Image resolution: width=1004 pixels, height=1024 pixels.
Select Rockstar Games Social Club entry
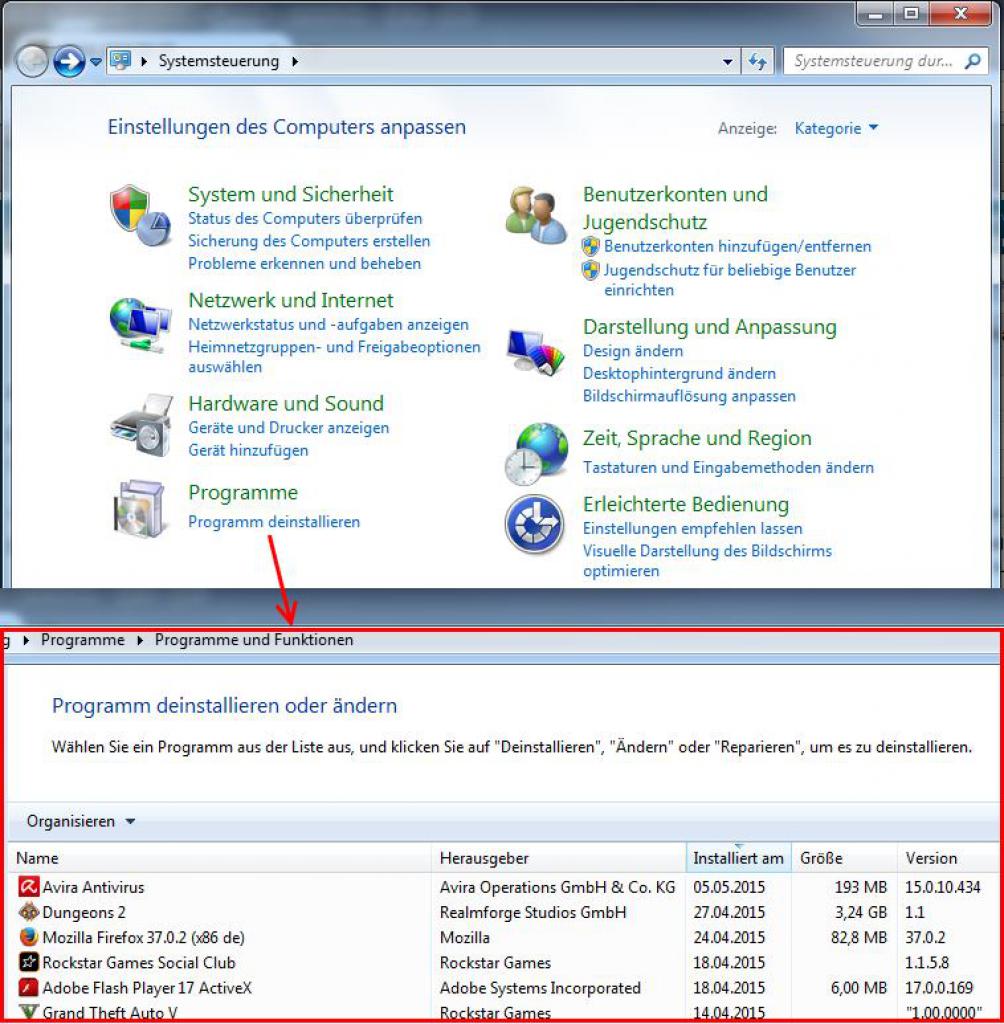[x=138, y=962]
